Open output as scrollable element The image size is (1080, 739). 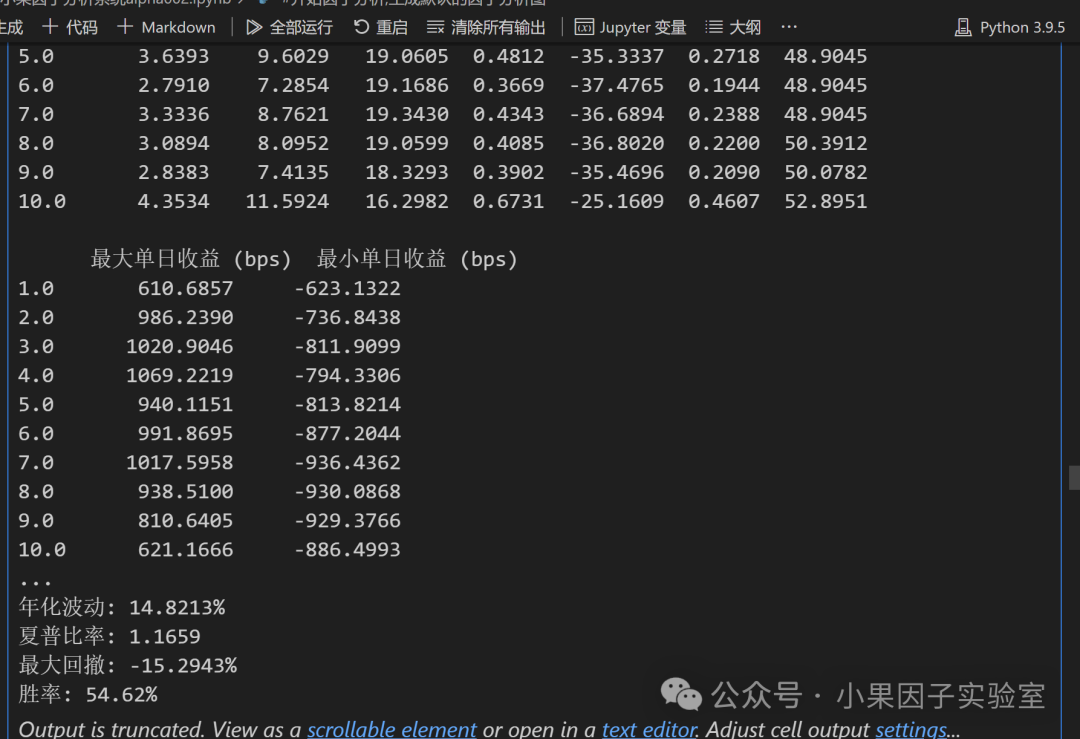[x=391, y=729]
